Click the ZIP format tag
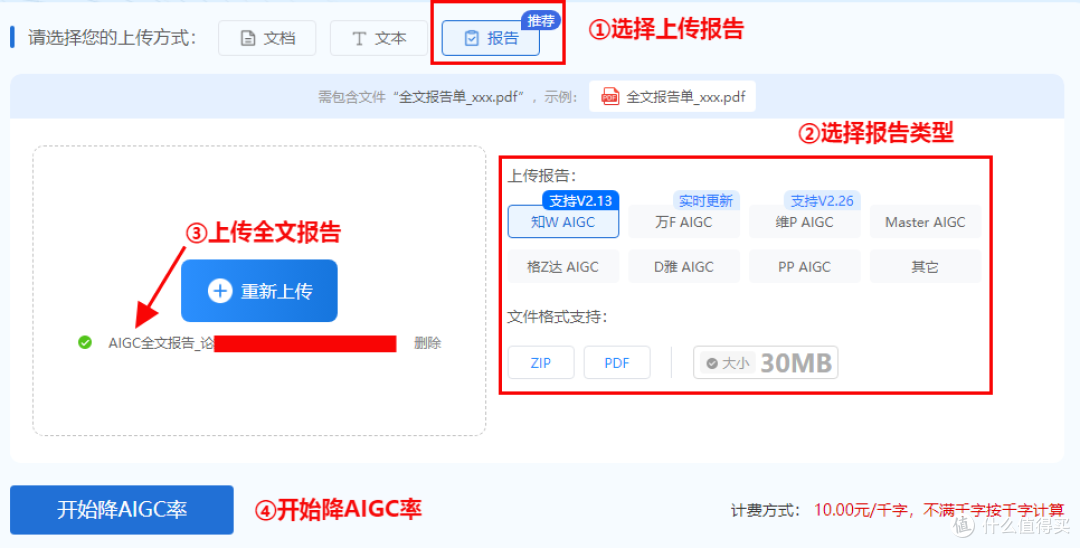Screen dimensions: 1080x548 541,363
